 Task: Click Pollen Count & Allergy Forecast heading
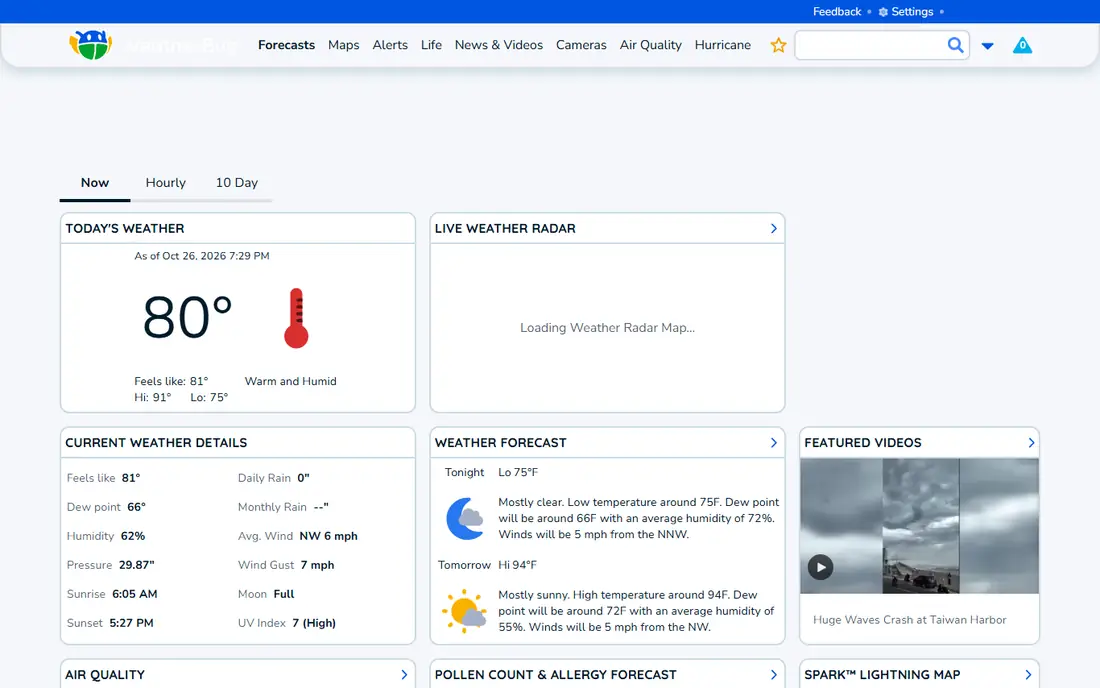tap(556, 675)
